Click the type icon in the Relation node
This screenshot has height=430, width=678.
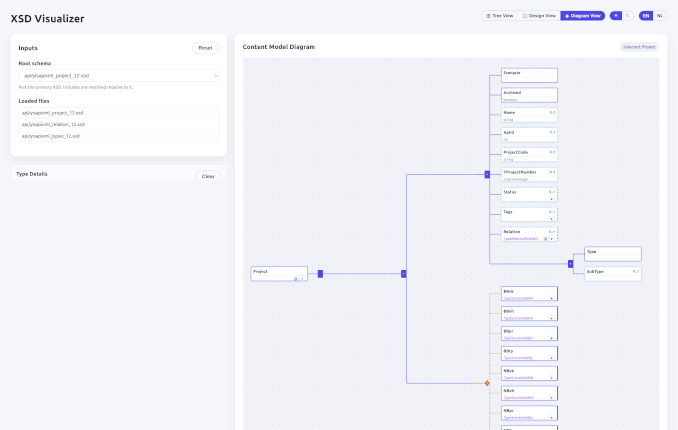[545, 239]
